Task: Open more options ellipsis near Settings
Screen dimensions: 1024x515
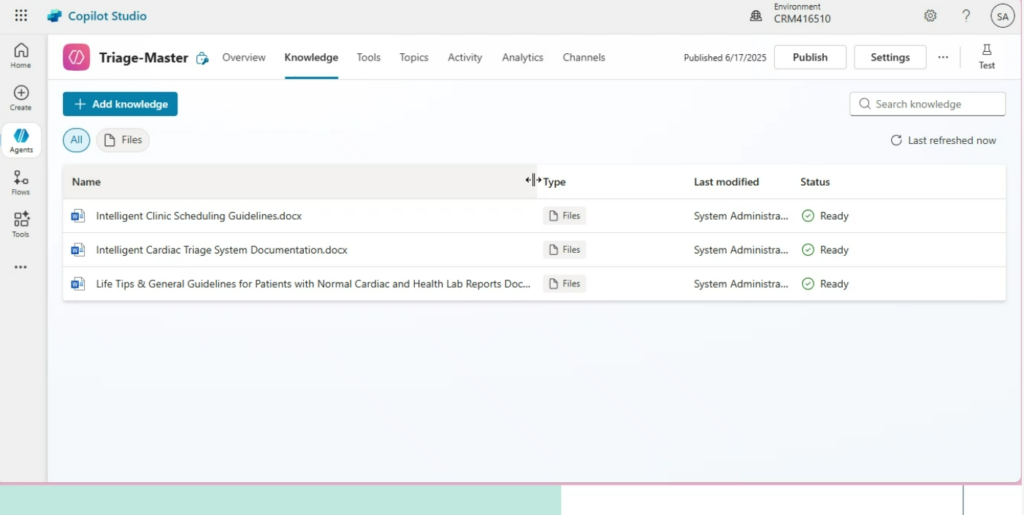Action: pos(943,57)
